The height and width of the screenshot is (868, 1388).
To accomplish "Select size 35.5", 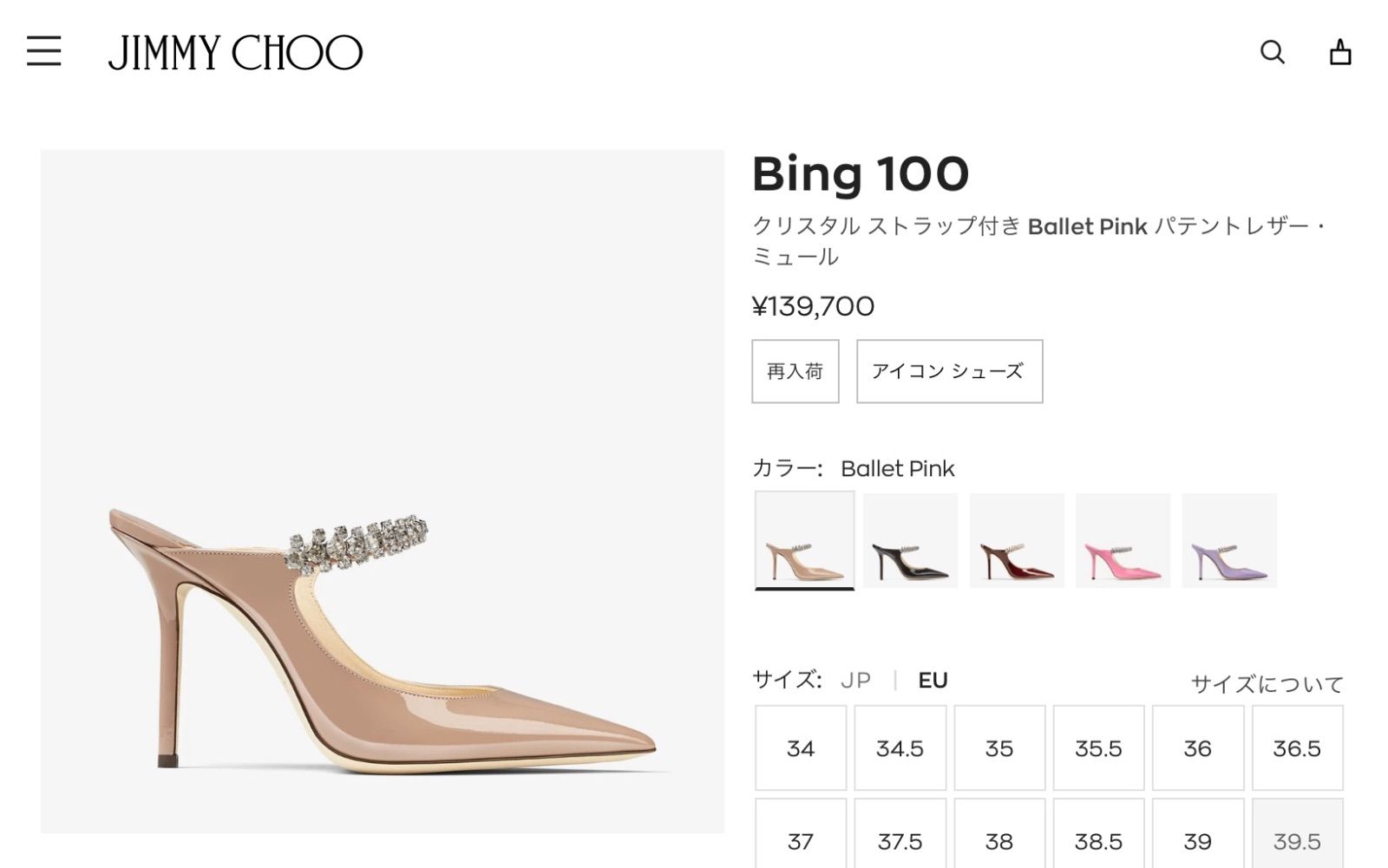I will [1098, 748].
